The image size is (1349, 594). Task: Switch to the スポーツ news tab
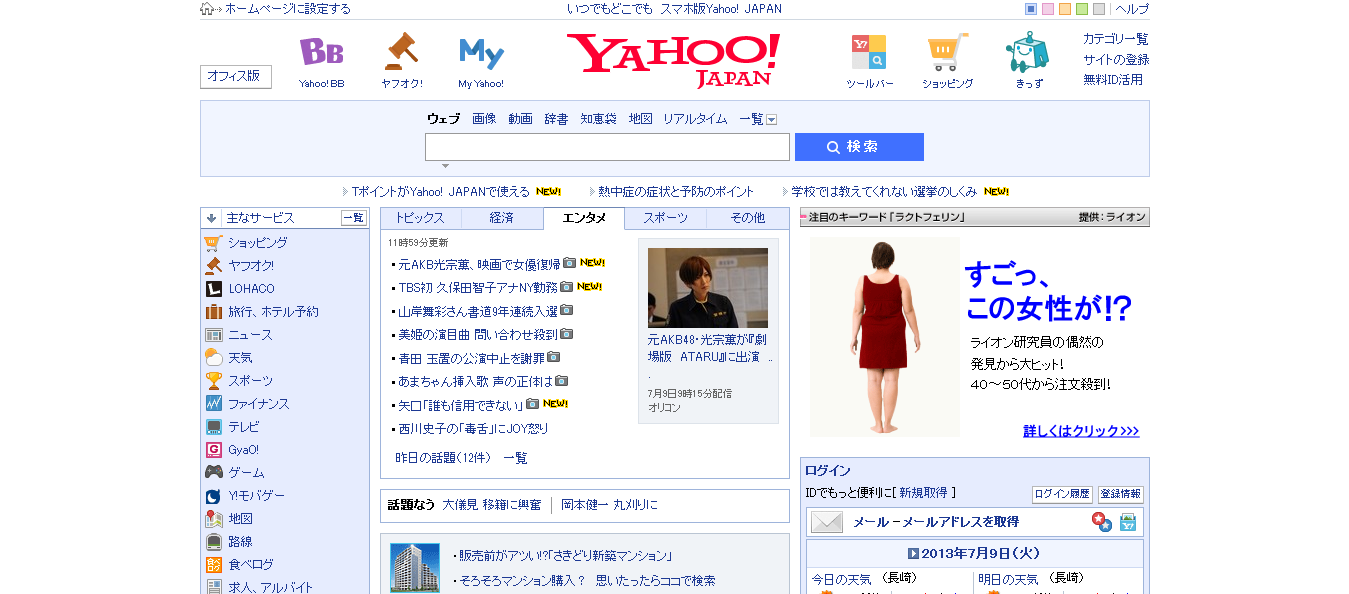pos(665,218)
